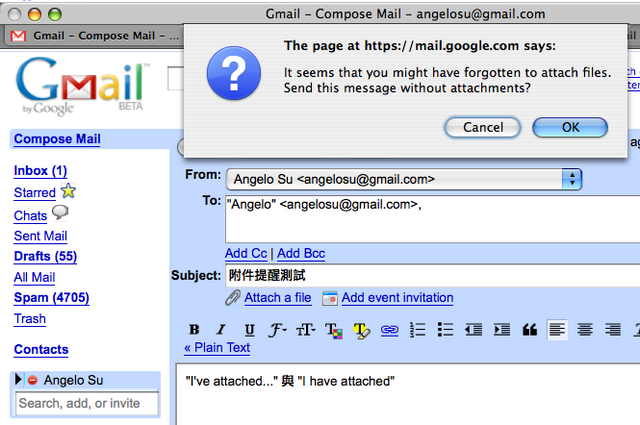
Task: Click the red busy status icon
Action: pyautogui.click(x=33, y=380)
